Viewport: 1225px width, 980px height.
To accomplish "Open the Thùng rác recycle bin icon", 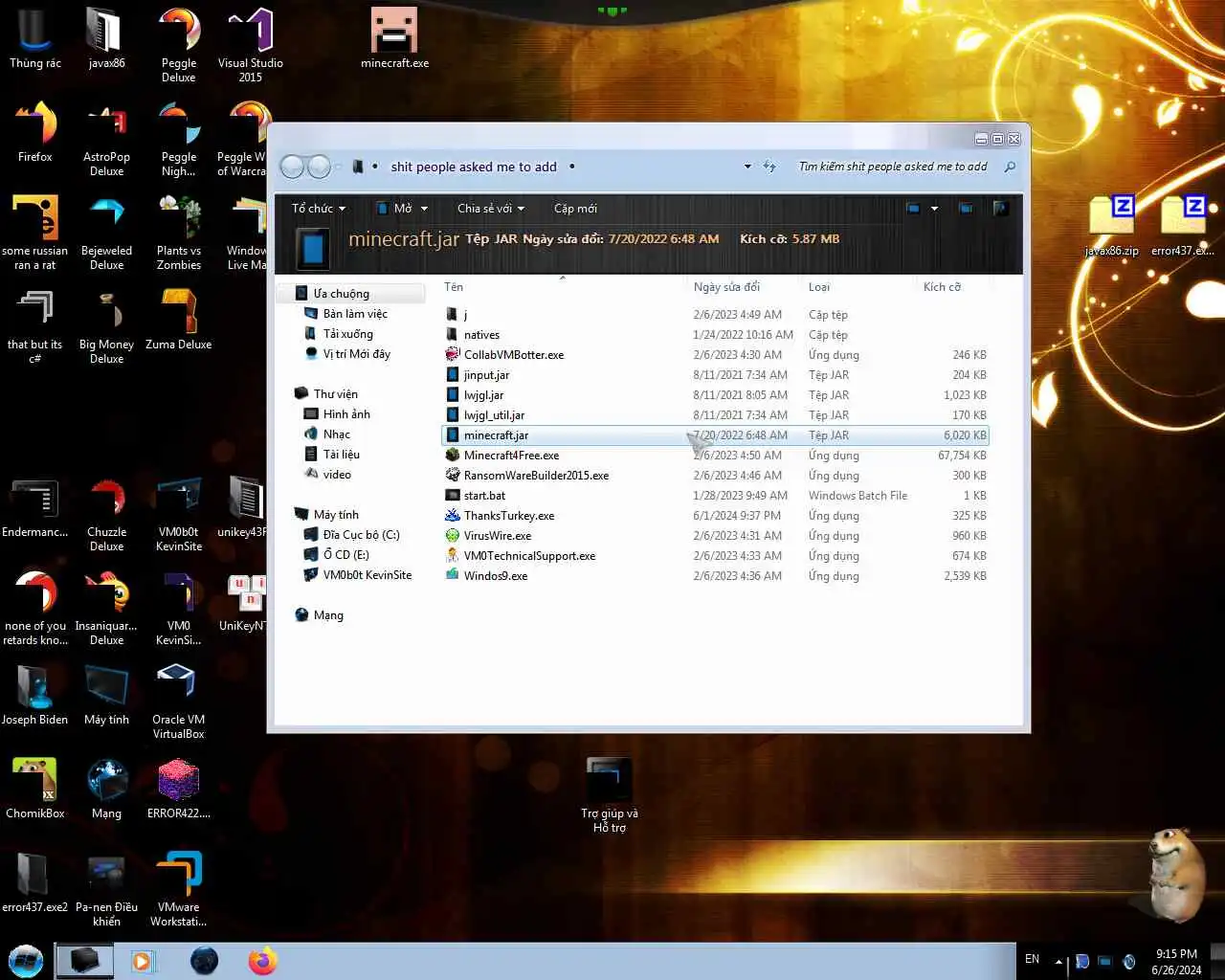I will (34, 38).
